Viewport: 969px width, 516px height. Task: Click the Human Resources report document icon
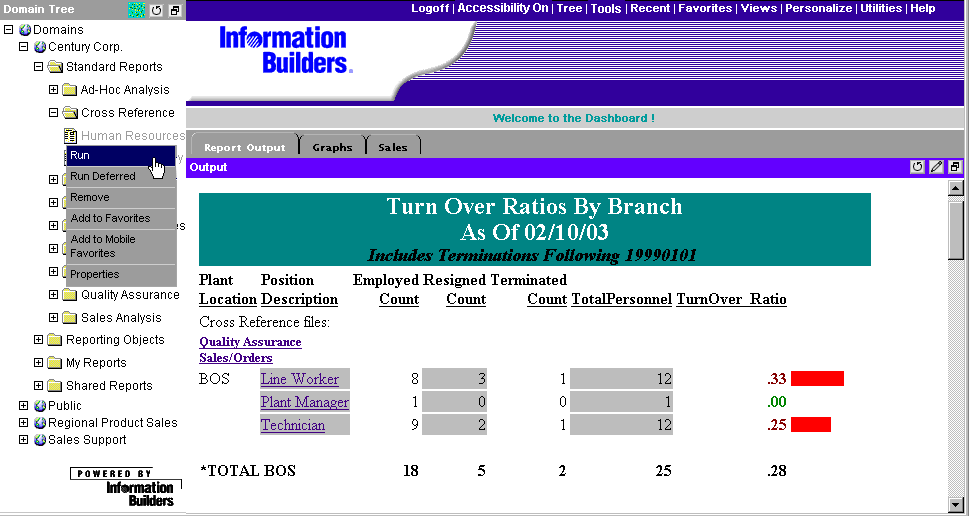point(70,135)
